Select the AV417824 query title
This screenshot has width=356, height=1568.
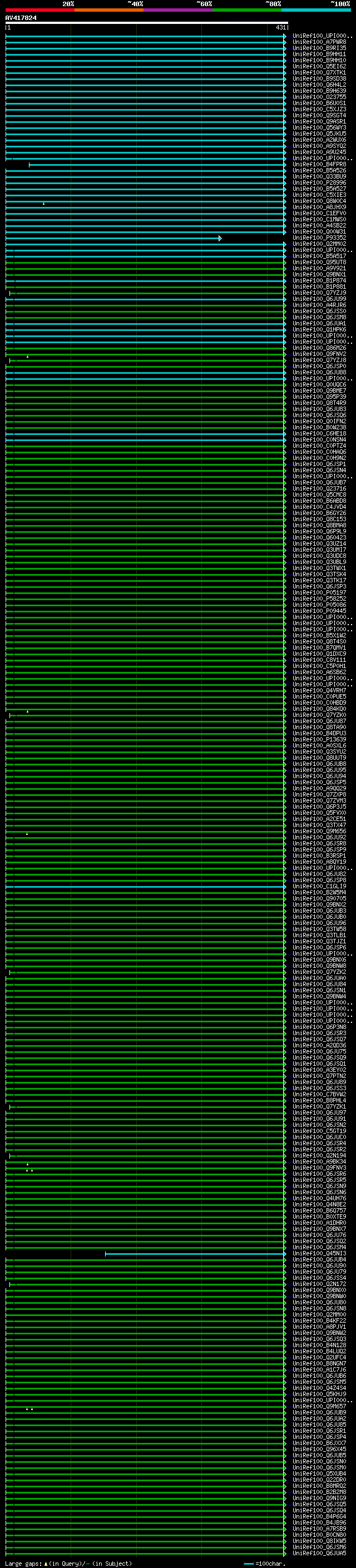(x=21, y=18)
